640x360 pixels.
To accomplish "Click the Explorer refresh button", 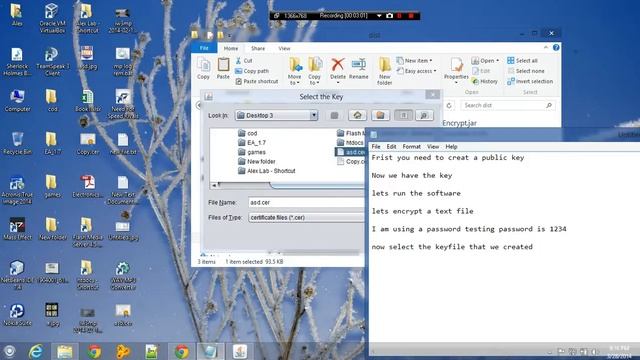I will coord(449,105).
